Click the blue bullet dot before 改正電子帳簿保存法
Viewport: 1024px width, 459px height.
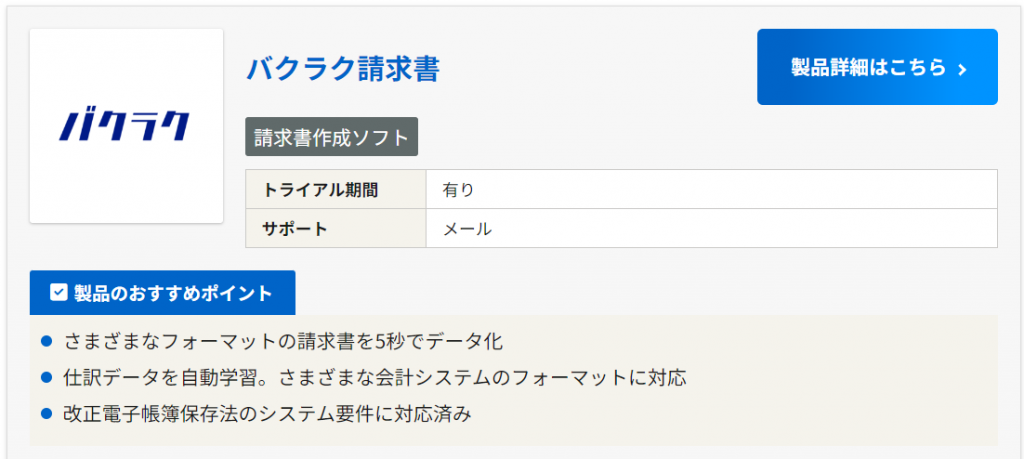46,412
